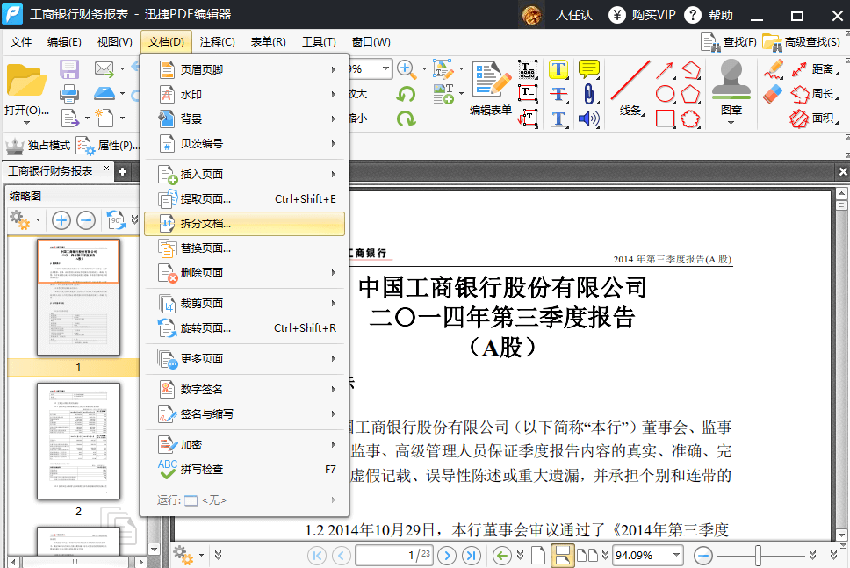The image size is (850, 568).
Task: Select the rectangle shape tool
Action: point(665,119)
